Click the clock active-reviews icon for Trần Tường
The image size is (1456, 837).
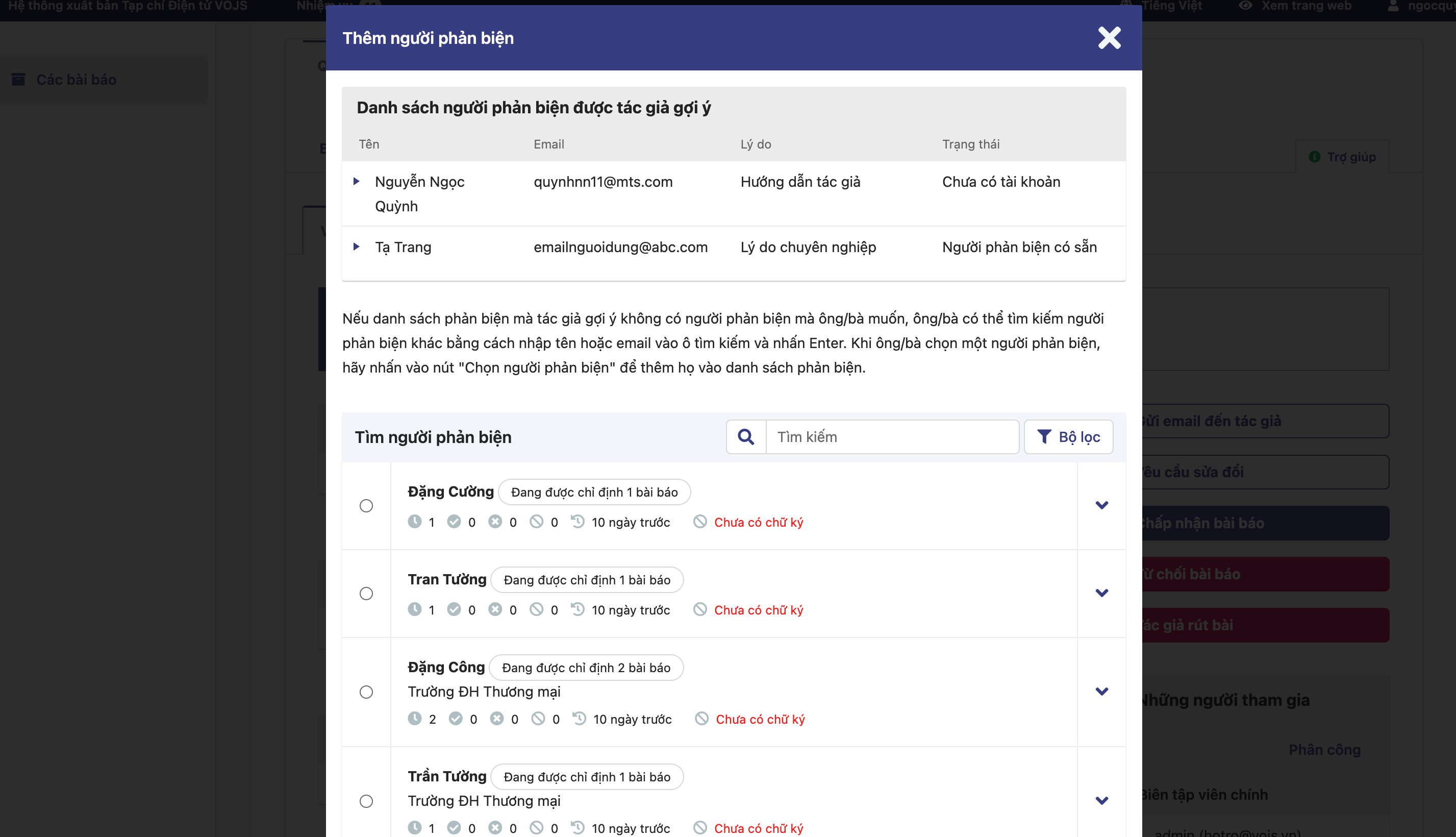click(414, 828)
